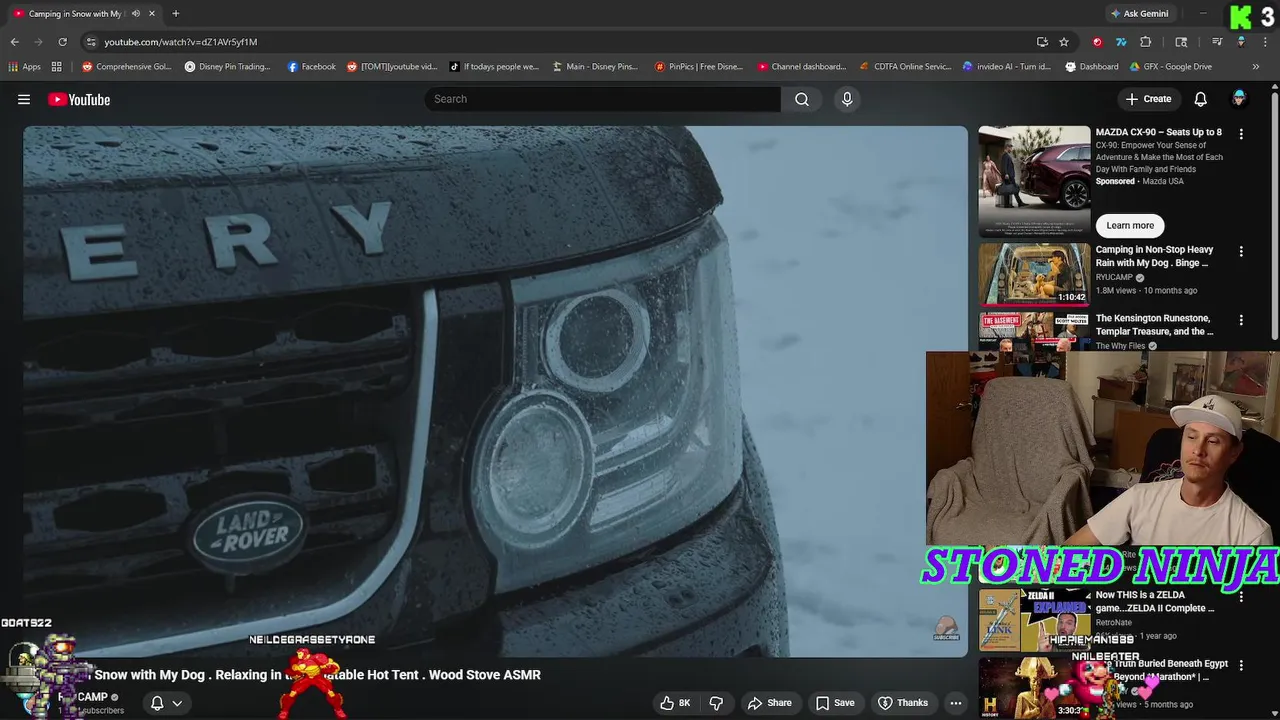Screen dimensions: 1280x720
Task: Click the Sponsored Mazda USA label
Action: click(x=1139, y=182)
